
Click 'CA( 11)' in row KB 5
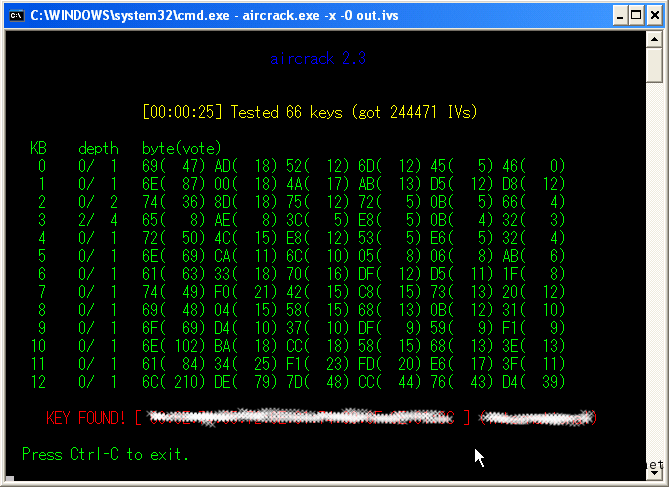click(246, 256)
